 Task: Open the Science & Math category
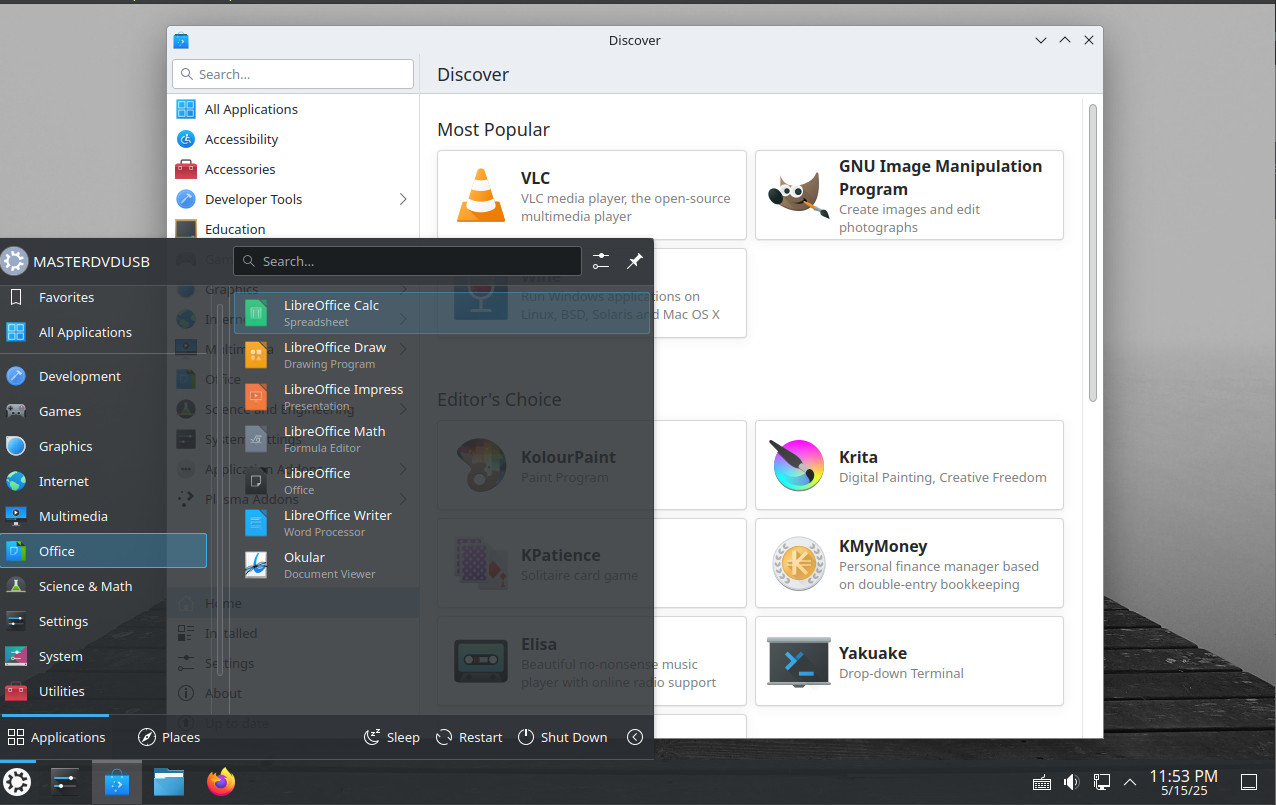click(104, 586)
